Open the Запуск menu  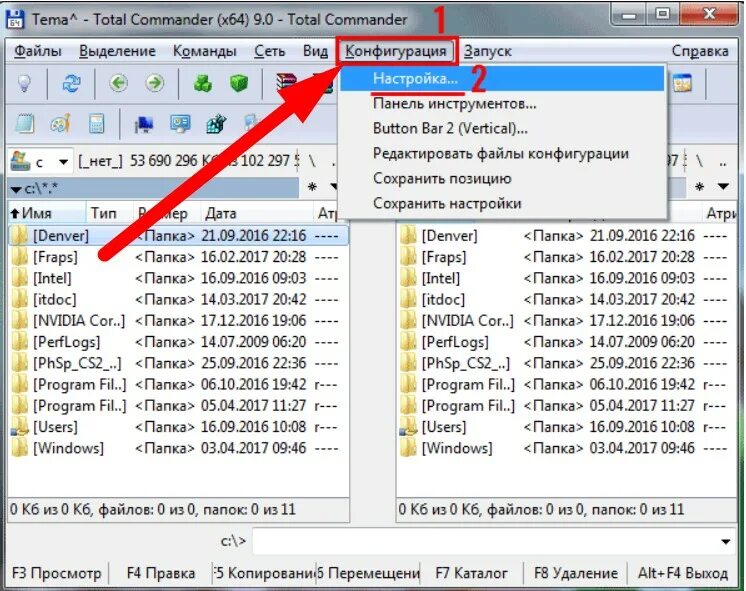click(x=488, y=51)
